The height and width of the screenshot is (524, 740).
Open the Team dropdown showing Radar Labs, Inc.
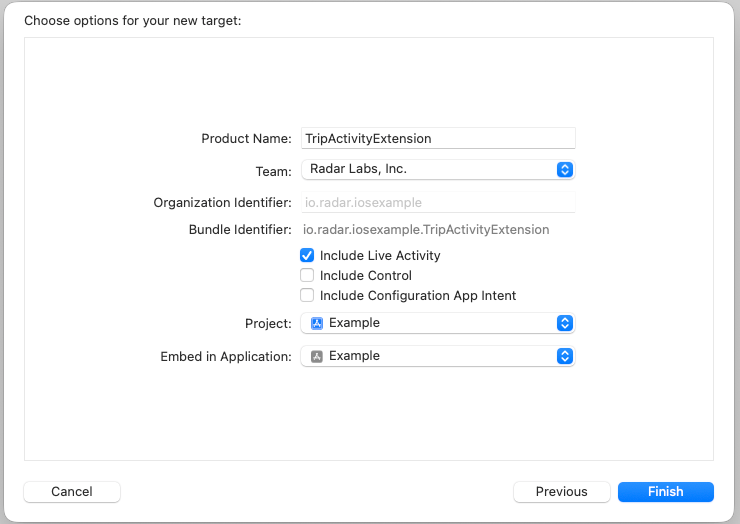click(x=438, y=169)
